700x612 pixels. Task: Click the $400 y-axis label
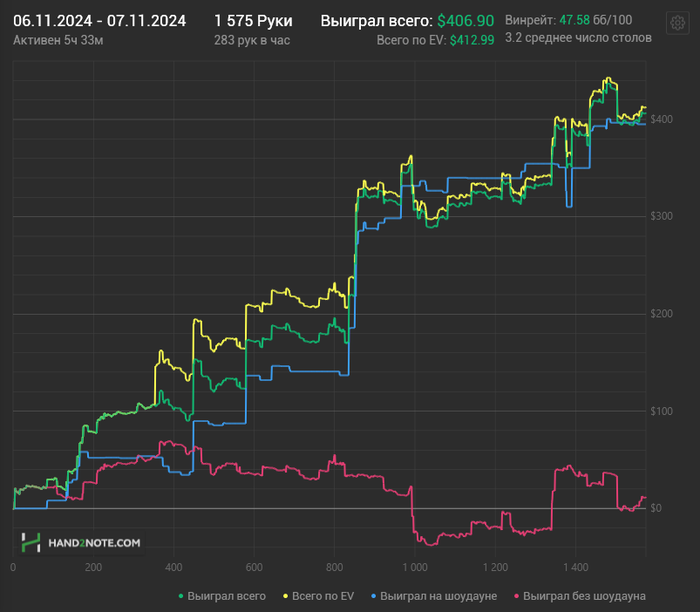point(661,119)
